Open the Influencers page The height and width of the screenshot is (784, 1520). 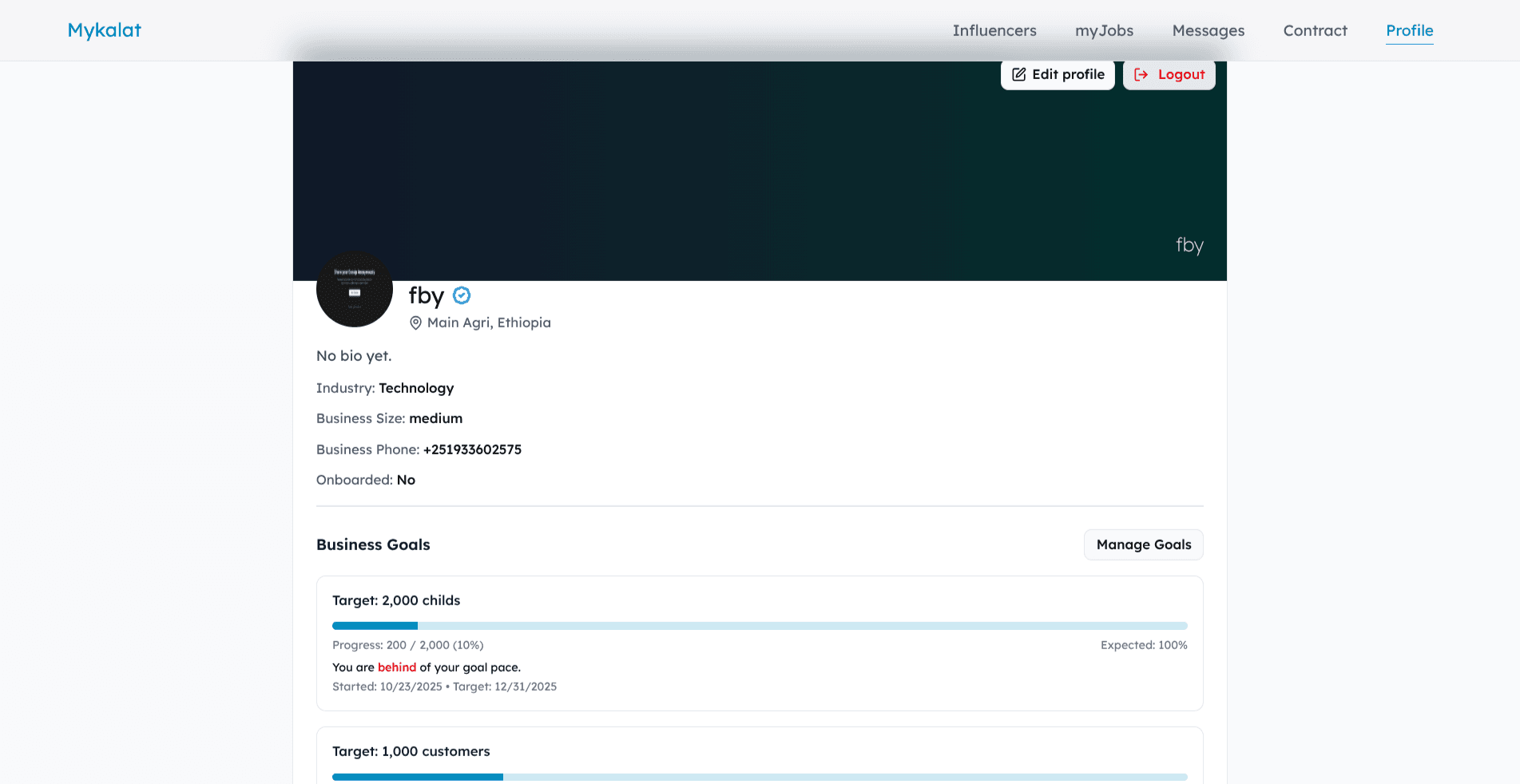[x=994, y=30]
